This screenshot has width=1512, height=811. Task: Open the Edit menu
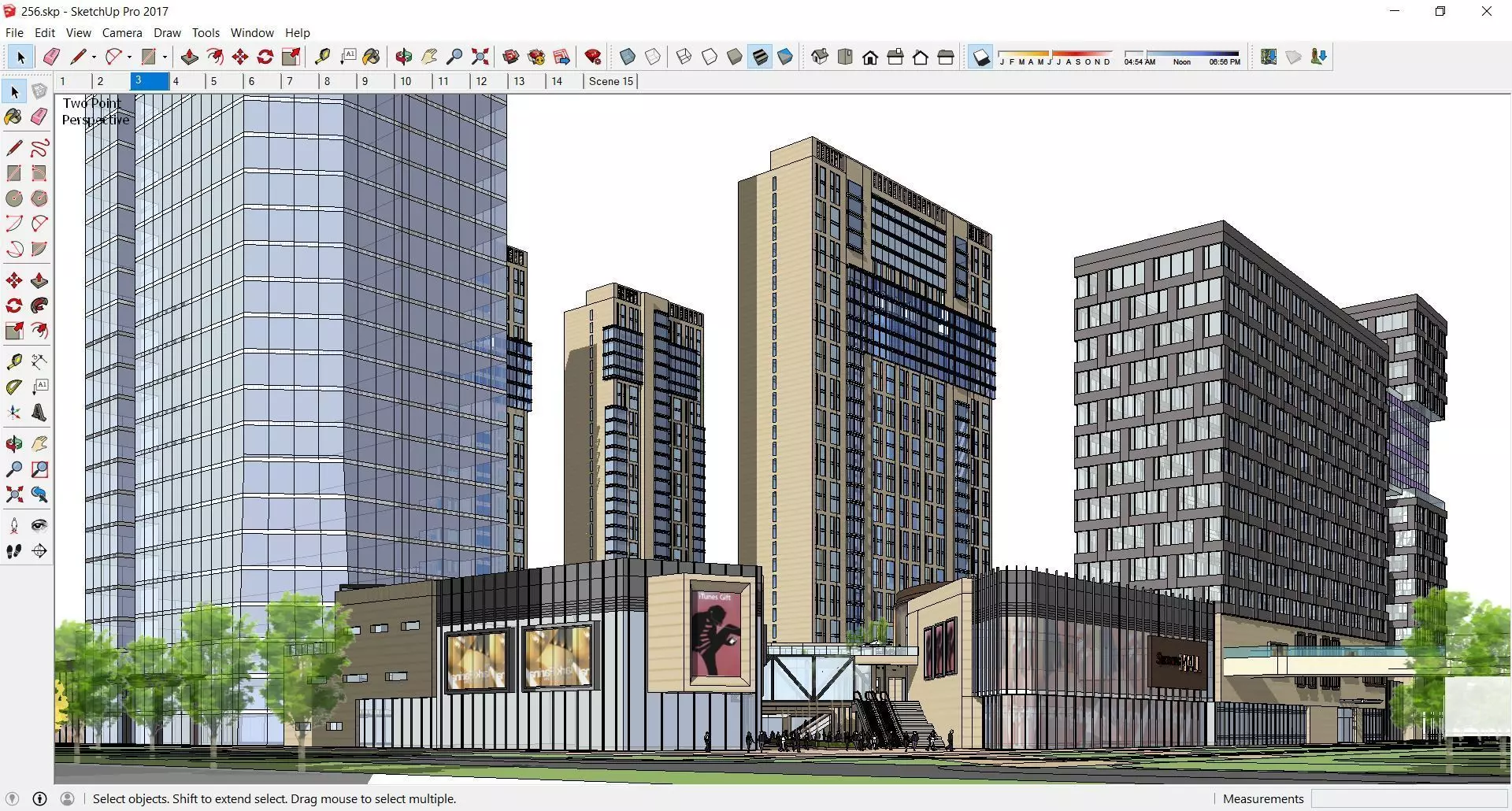[45, 33]
